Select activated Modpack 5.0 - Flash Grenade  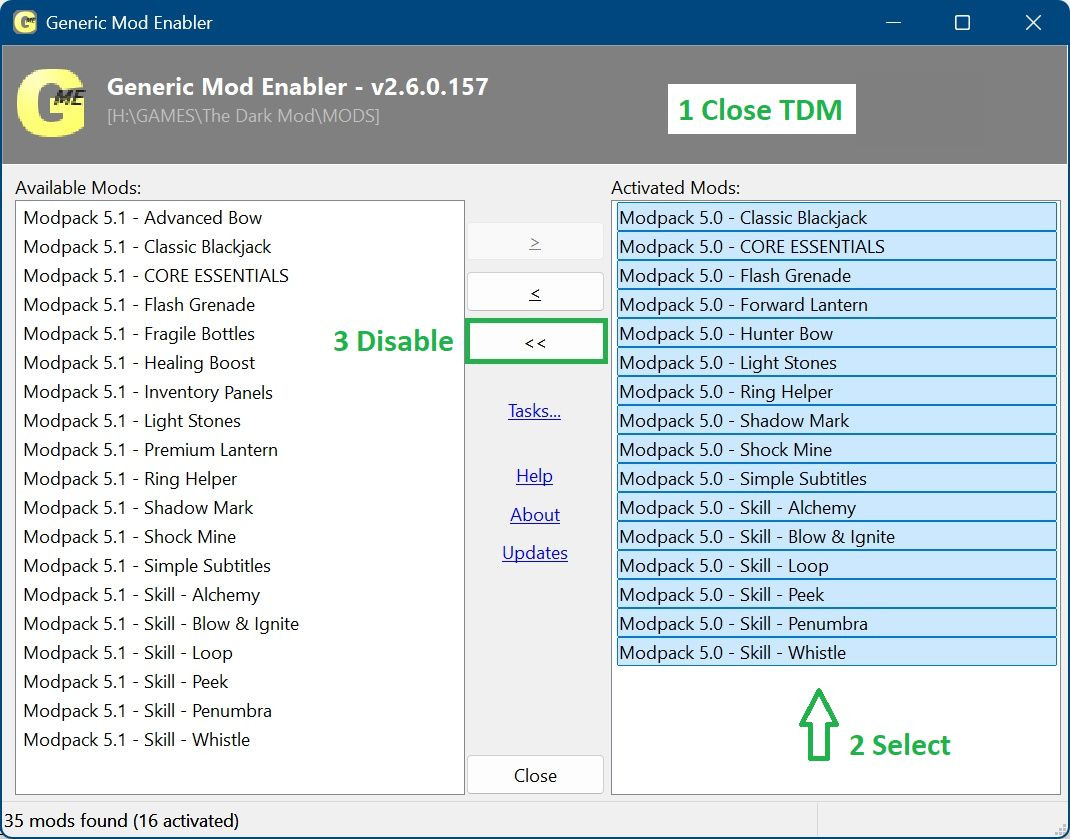click(x=837, y=276)
